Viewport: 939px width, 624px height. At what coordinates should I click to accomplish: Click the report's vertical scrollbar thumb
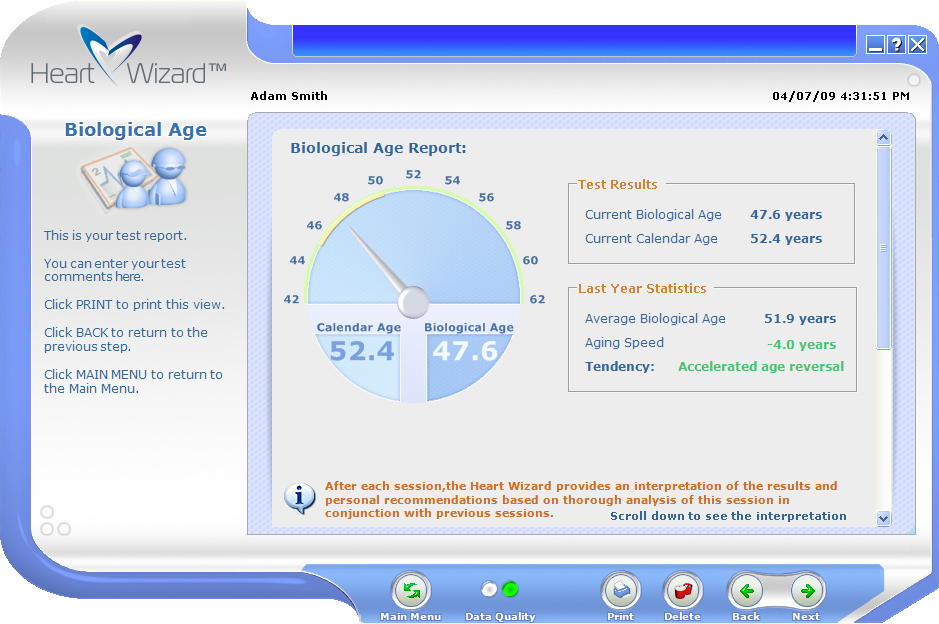coord(883,248)
